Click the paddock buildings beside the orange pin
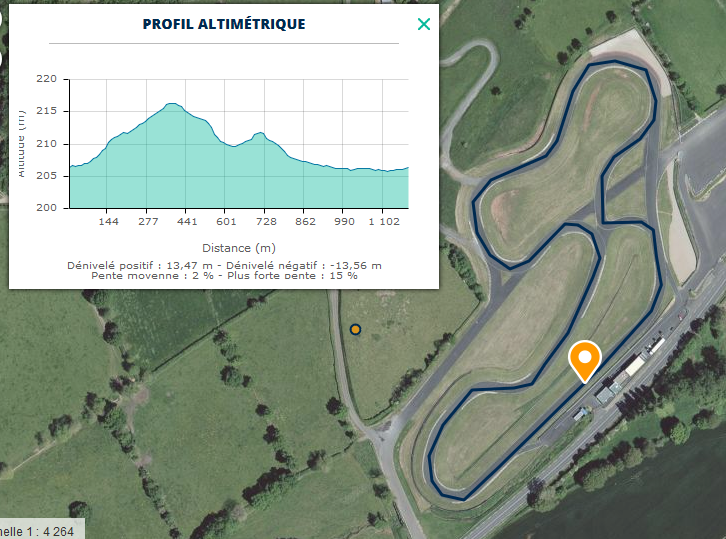This screenshot has height=539, width=726. [620, 380]
